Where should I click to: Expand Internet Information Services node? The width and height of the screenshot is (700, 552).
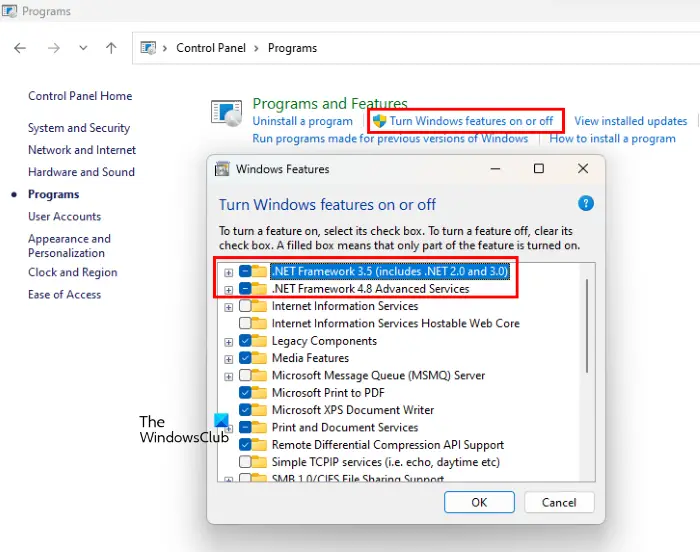coord(229,307)
